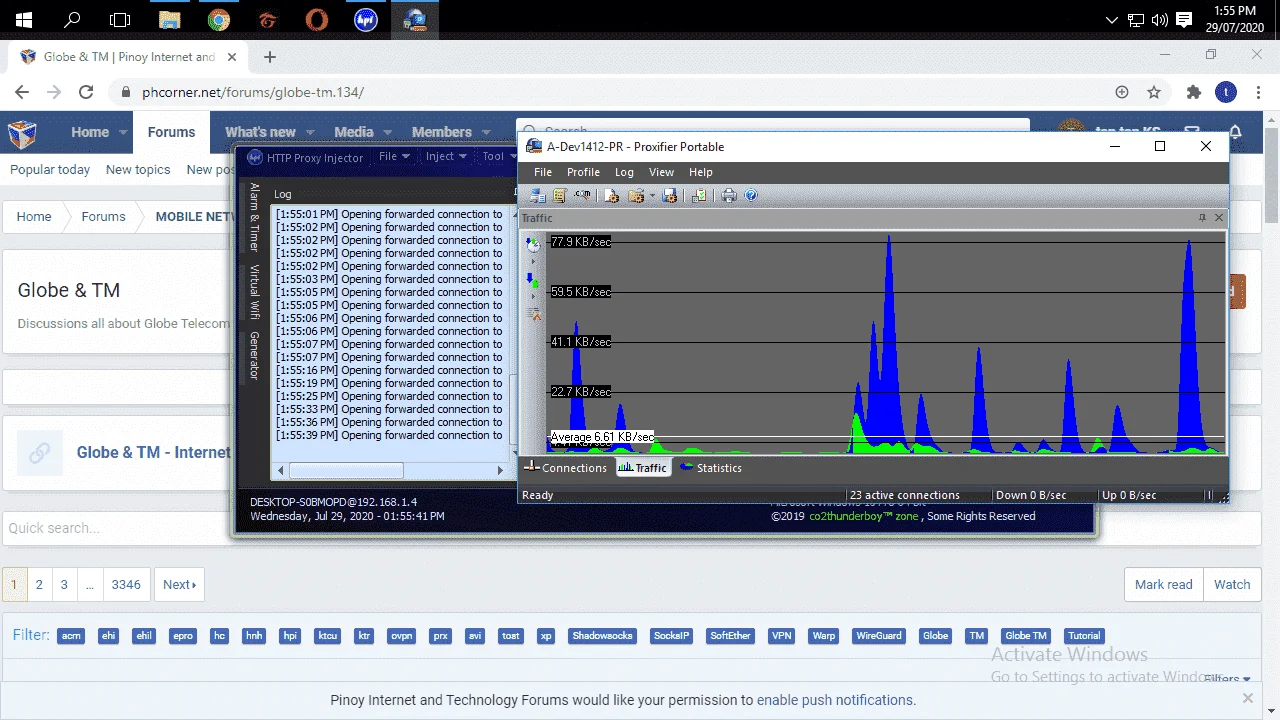The image size is (1280, 720).
Task: Open the Help menu in Proxifier
Action: [x=701, y=172]
